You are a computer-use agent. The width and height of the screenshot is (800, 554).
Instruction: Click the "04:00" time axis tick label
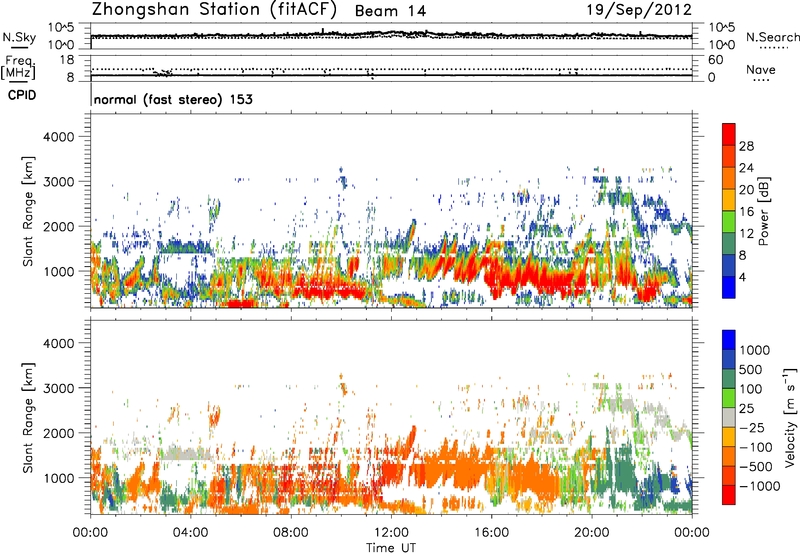pyautogui.click(x=190, y=533)
